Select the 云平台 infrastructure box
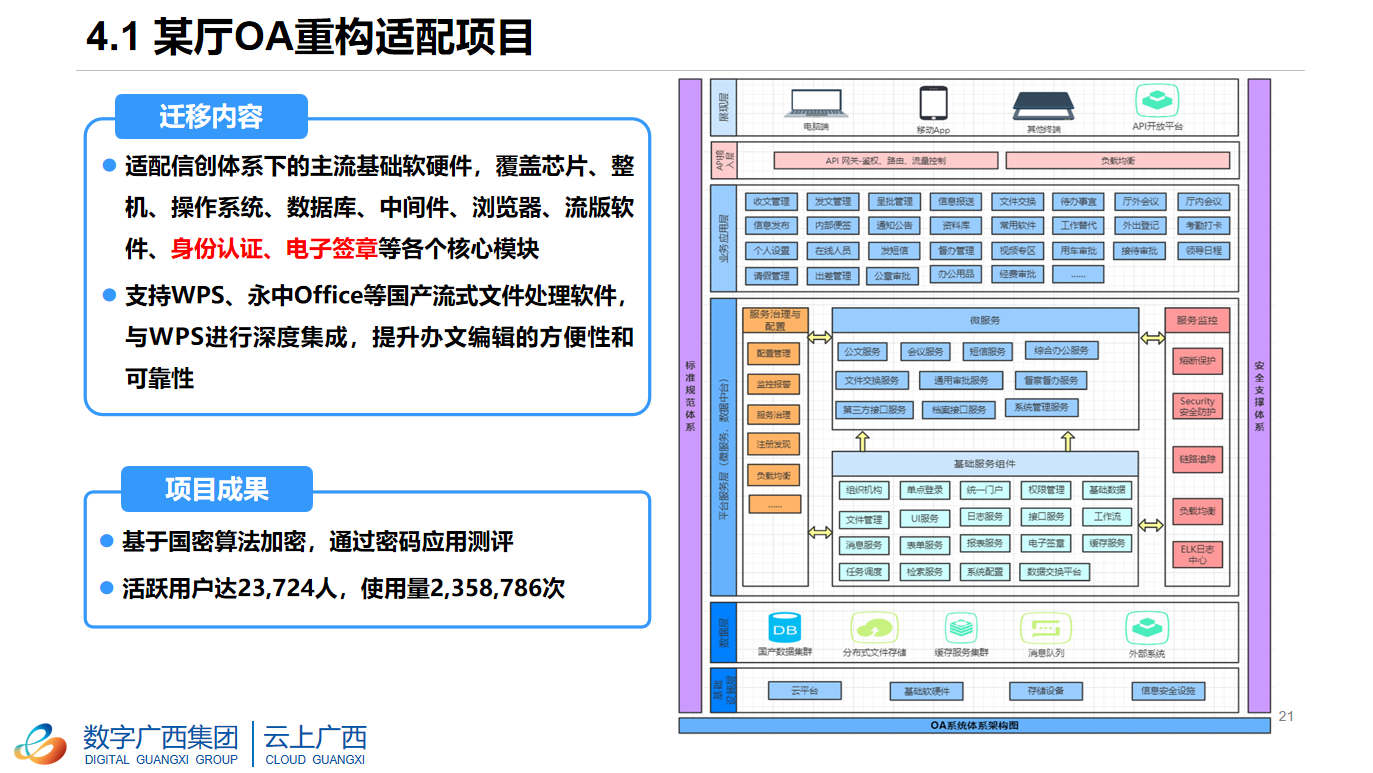This screenshot has width=1373, height=773. point(805,690)
